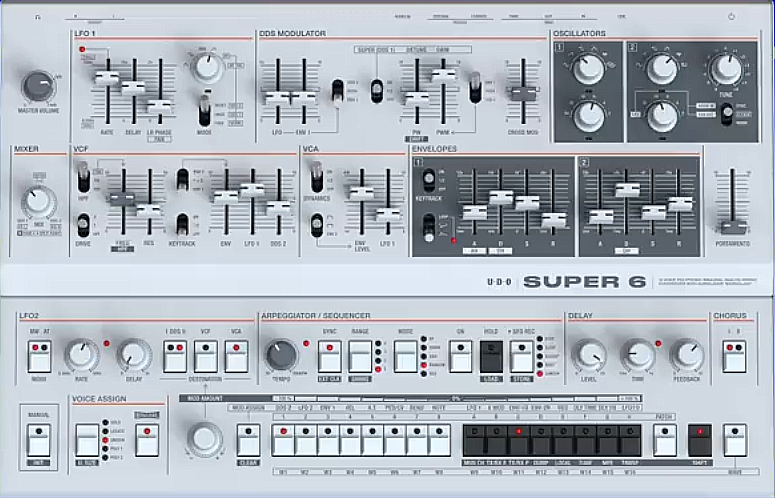Click the Patch button

pyautogui.click(x=665, y=440)
